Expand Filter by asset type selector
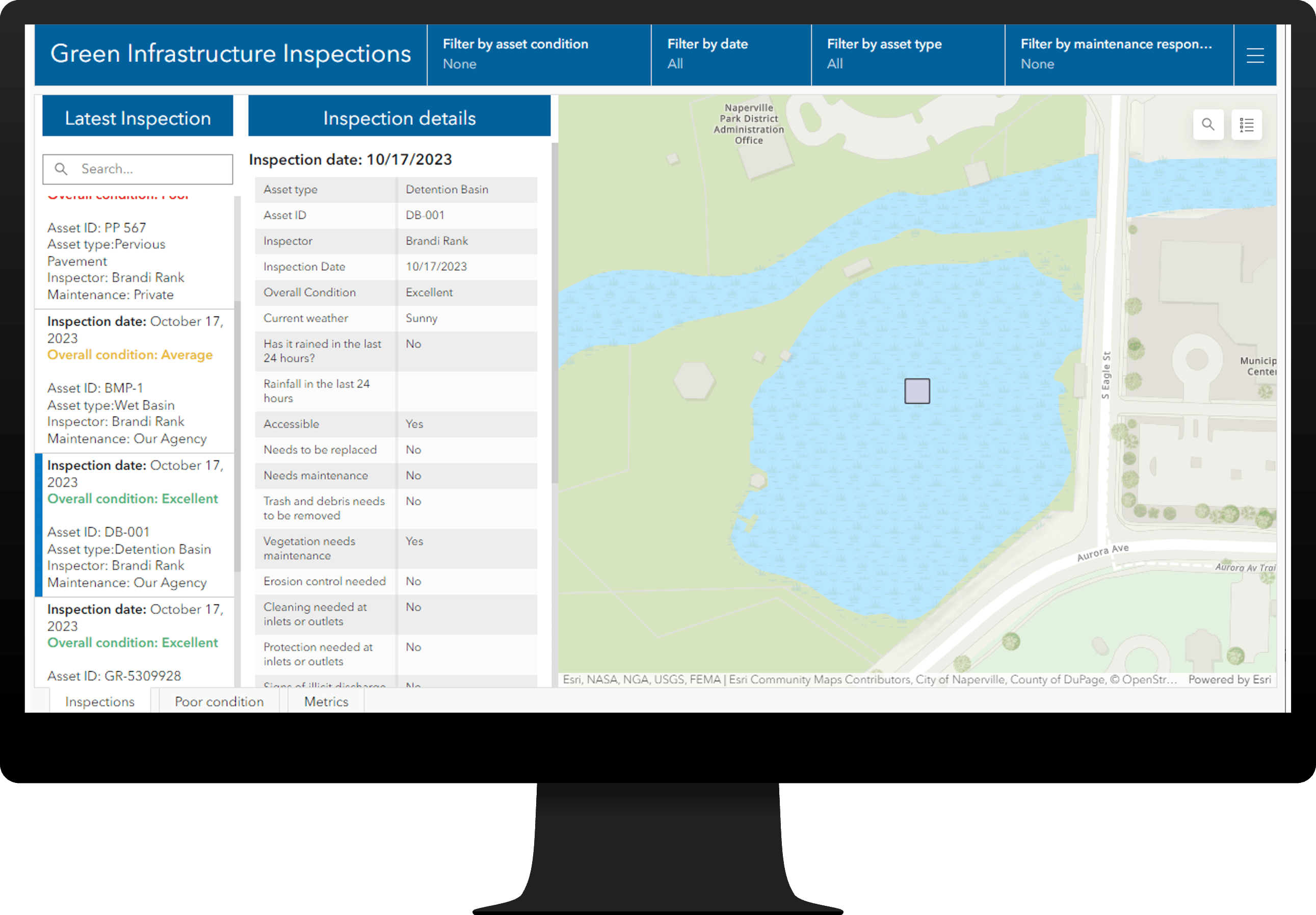The height and width of the screenshot is (915, 1316). [907, 55]
